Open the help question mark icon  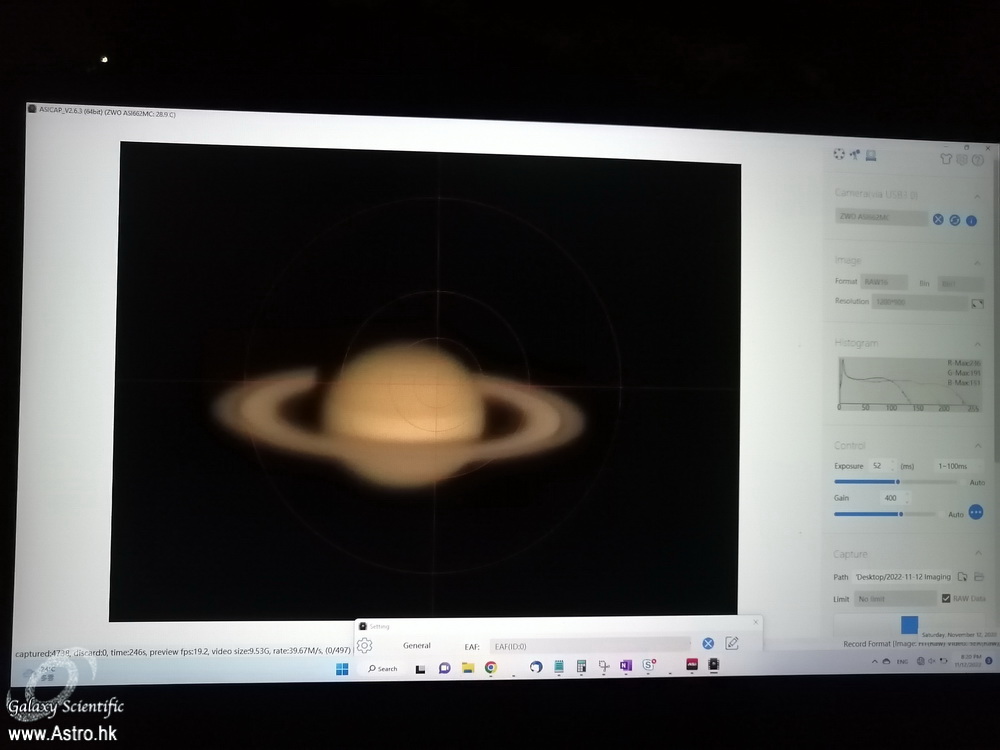tap(978, 160)
